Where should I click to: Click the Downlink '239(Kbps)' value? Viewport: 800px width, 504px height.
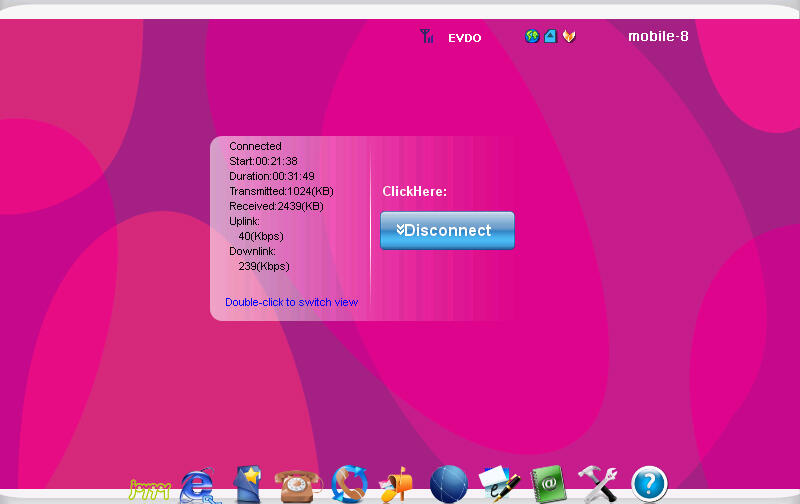tap(264, 266)
